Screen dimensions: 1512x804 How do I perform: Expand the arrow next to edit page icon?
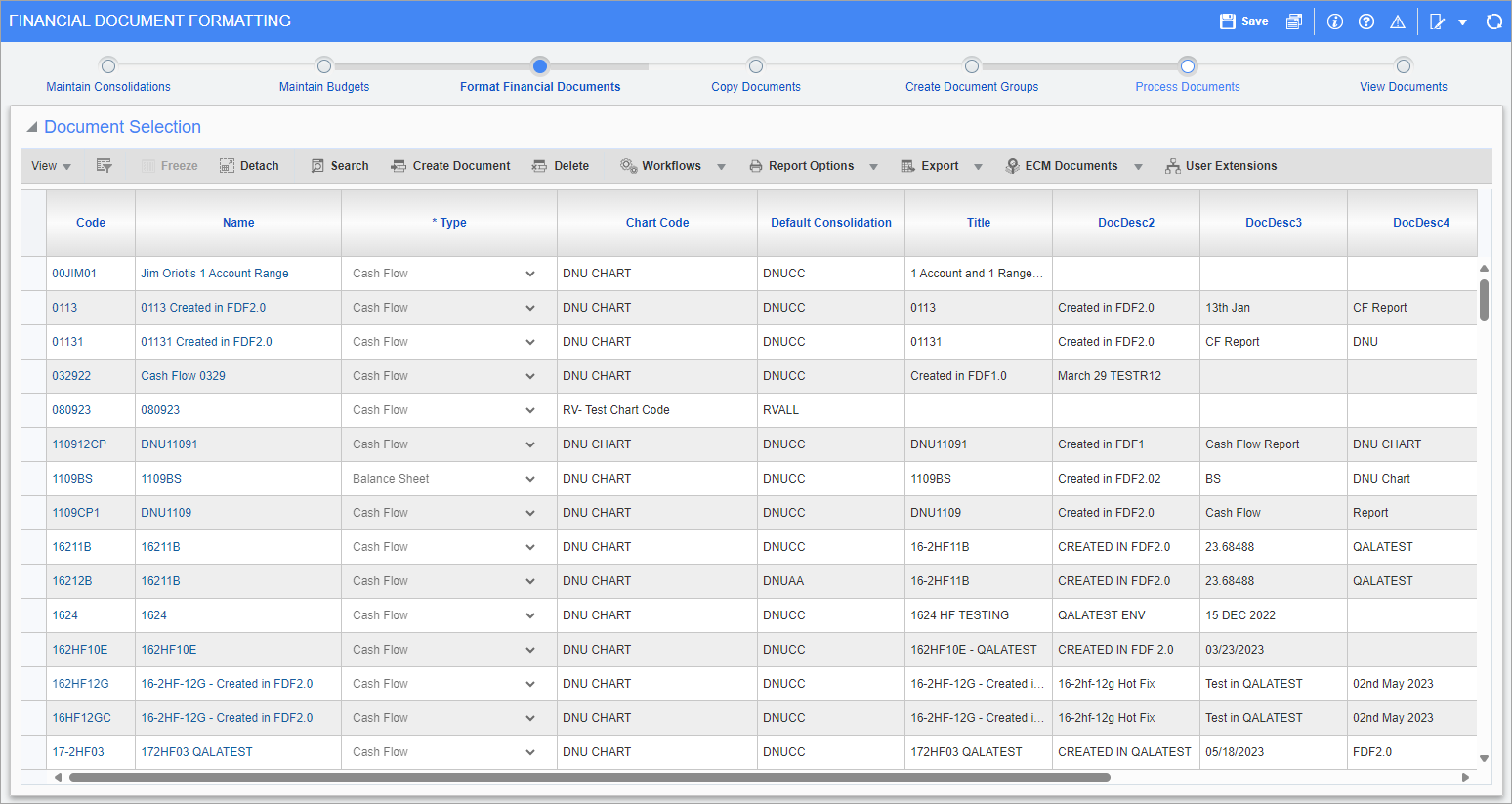1462,22
